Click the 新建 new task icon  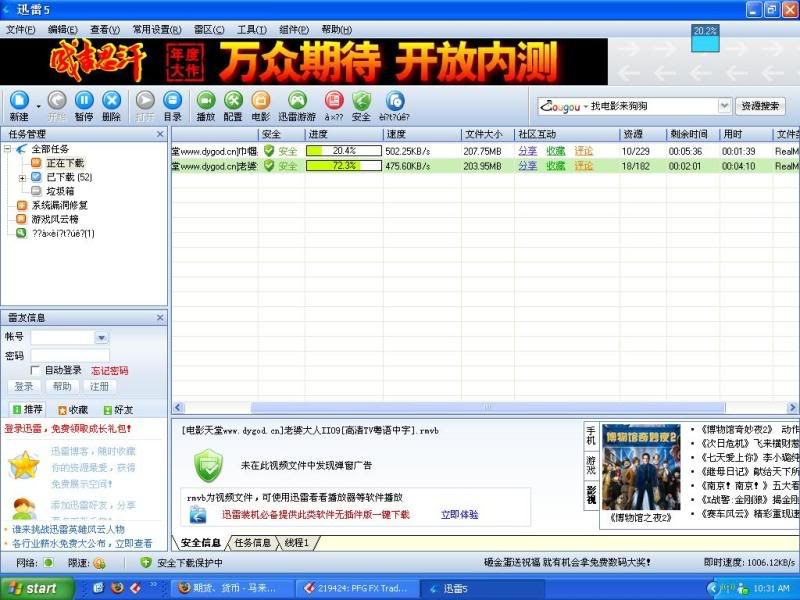(x=19, y=100)
